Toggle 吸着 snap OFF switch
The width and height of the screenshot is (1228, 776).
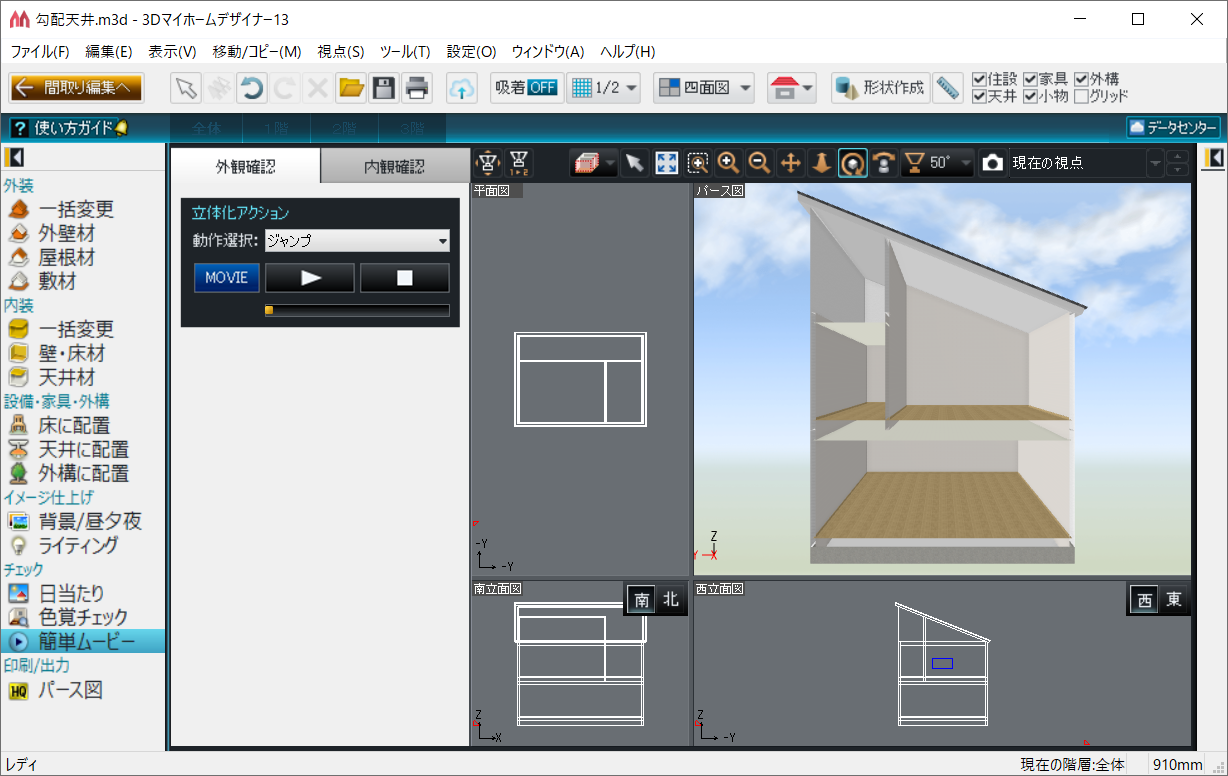(x=526, y=88)
